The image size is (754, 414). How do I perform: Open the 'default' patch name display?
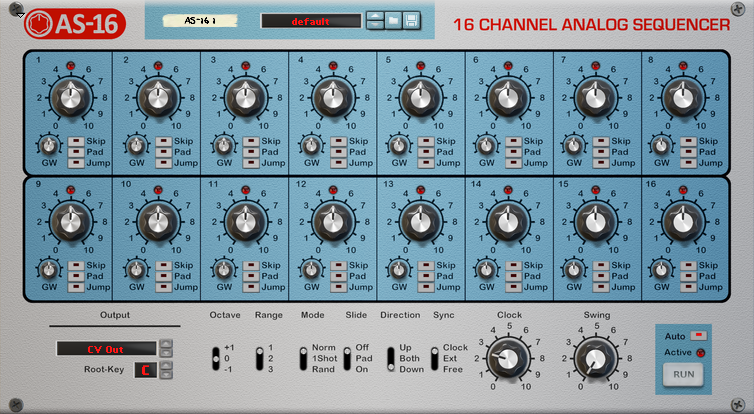(311, 21)
